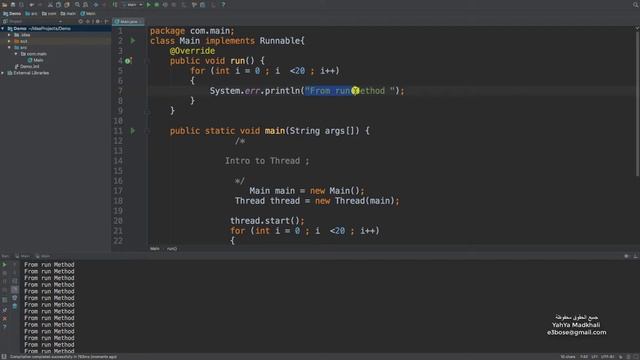The image size is (640, 360).
Task: Click Main class in the navigation bar
Action: pyautogui.click(x=88, y=13)
